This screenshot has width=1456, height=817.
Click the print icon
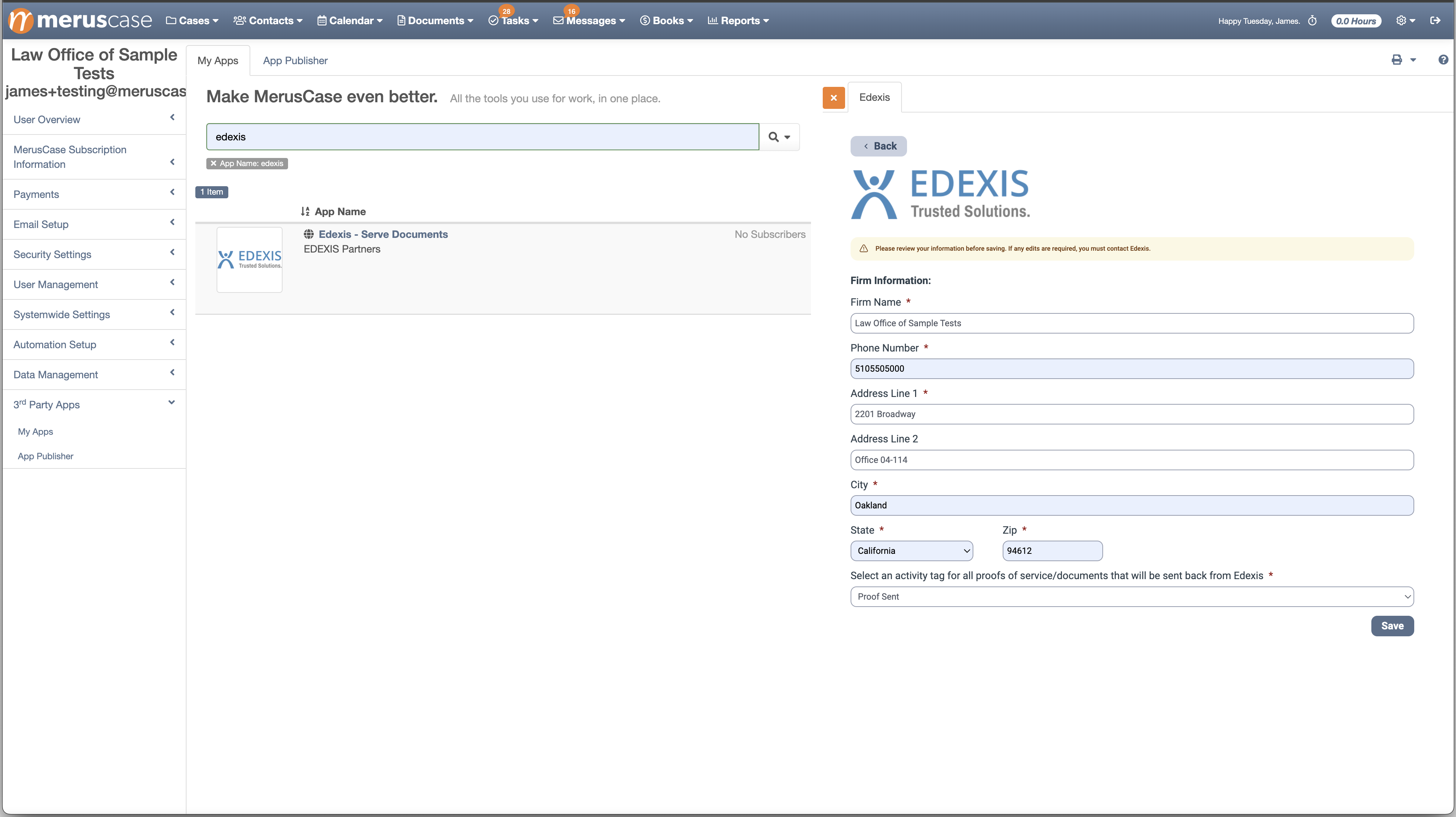(1397, 60)
